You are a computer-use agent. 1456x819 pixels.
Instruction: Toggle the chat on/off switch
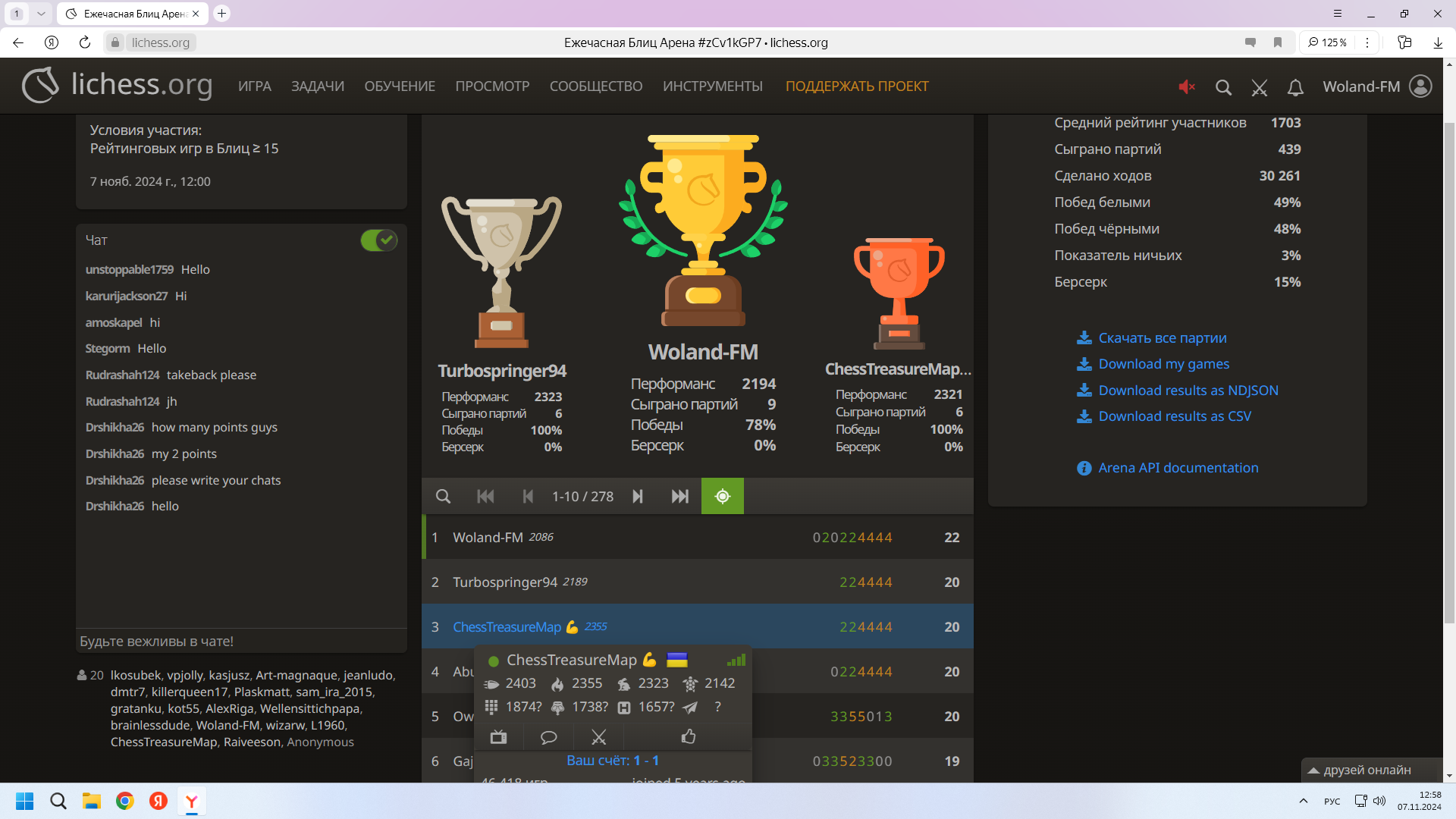379,240
